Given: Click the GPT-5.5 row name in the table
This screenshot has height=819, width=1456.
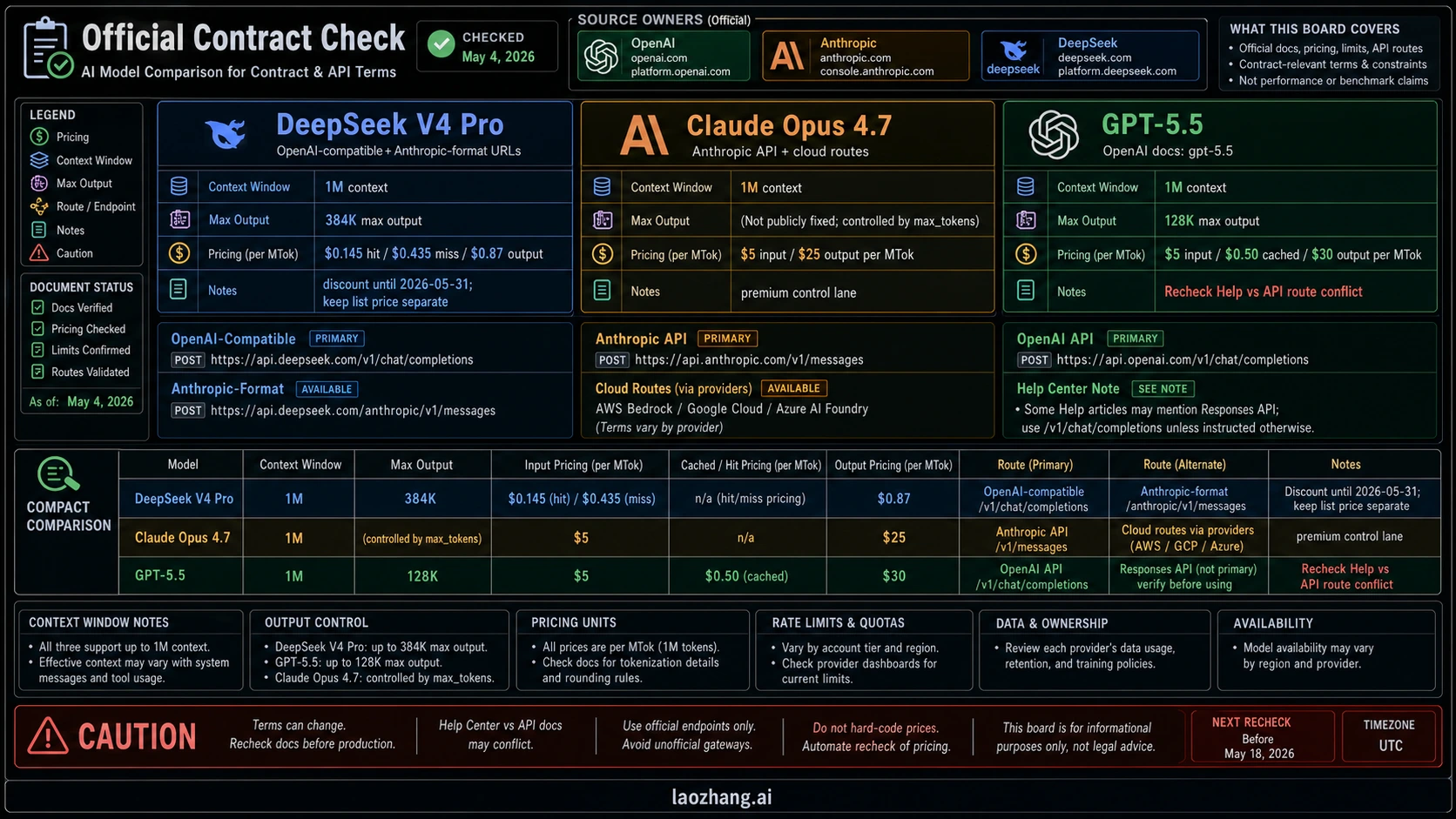Looking at the screenshot, I should click(159, 575).
